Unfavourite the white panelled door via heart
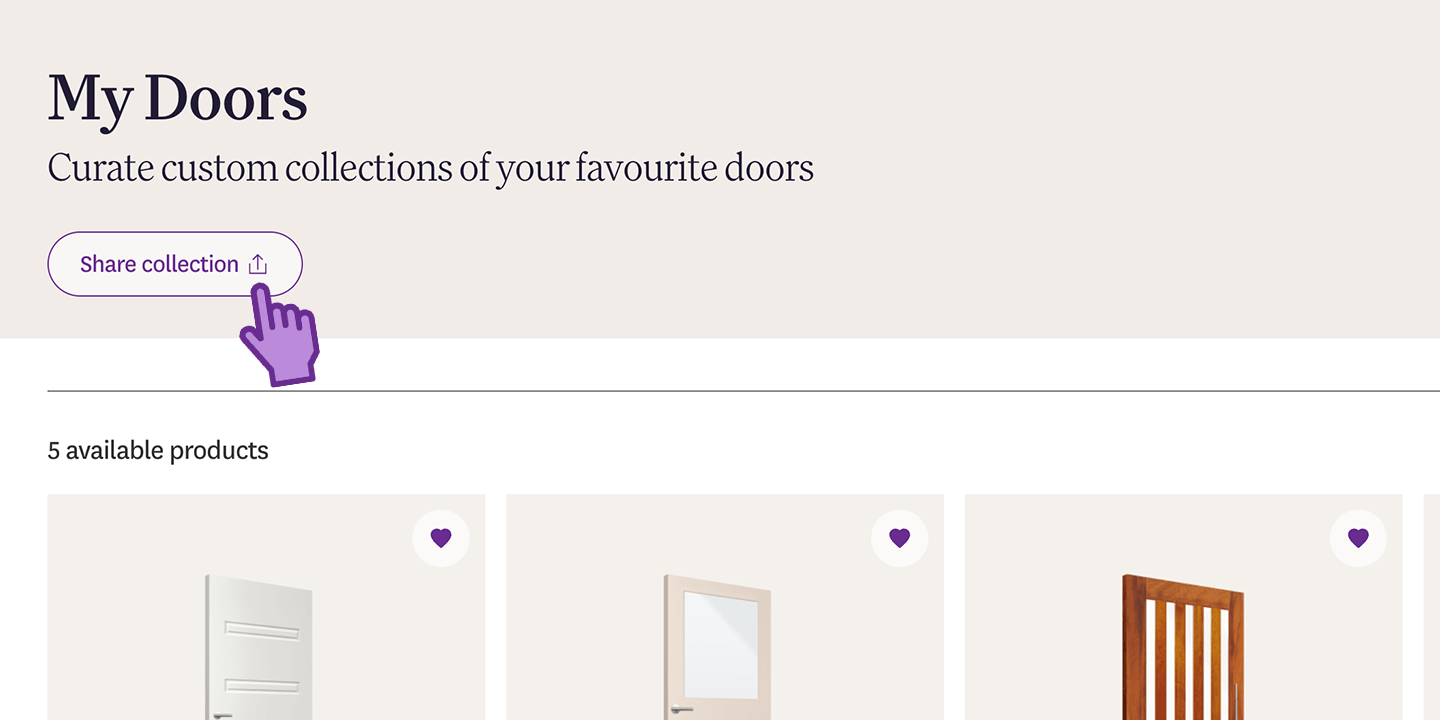The width and height of the screenshot is (1440, 720). [441, 538]
